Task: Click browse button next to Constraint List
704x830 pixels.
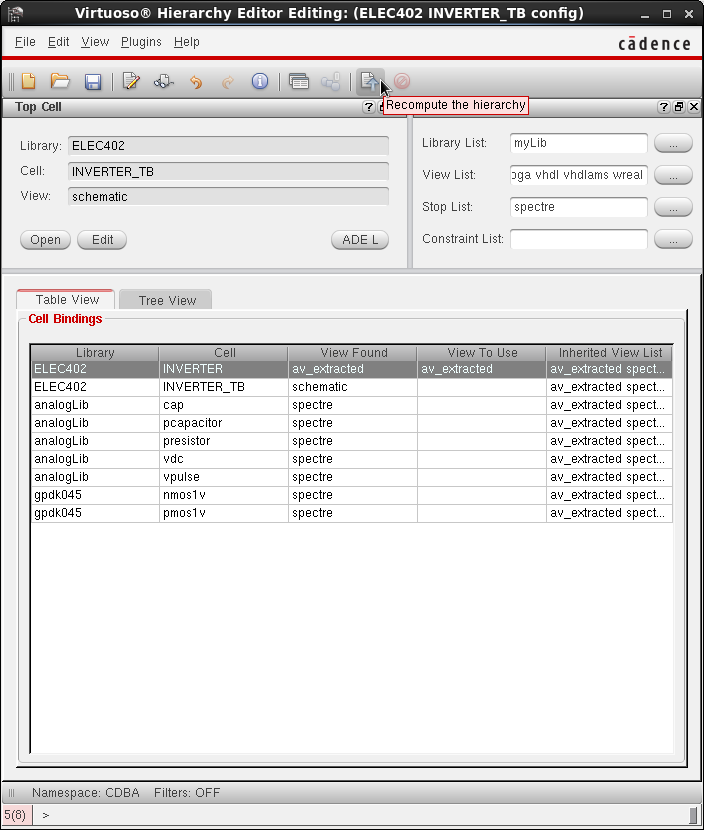Action: point(673,239)
